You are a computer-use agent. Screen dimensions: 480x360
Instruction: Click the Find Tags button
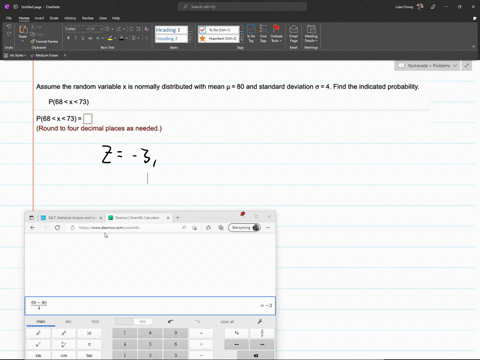pos(263,33)
